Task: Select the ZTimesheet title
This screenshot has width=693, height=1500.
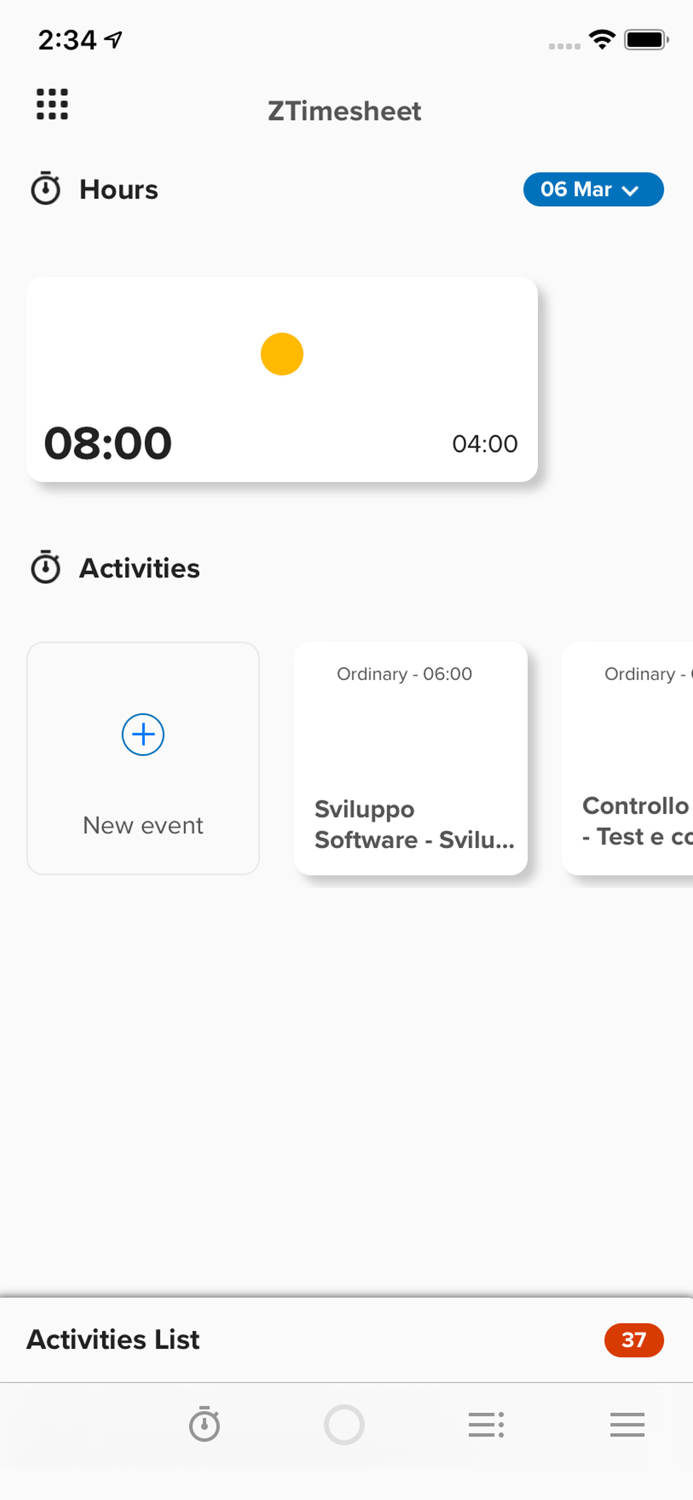Action: point(345,111)
